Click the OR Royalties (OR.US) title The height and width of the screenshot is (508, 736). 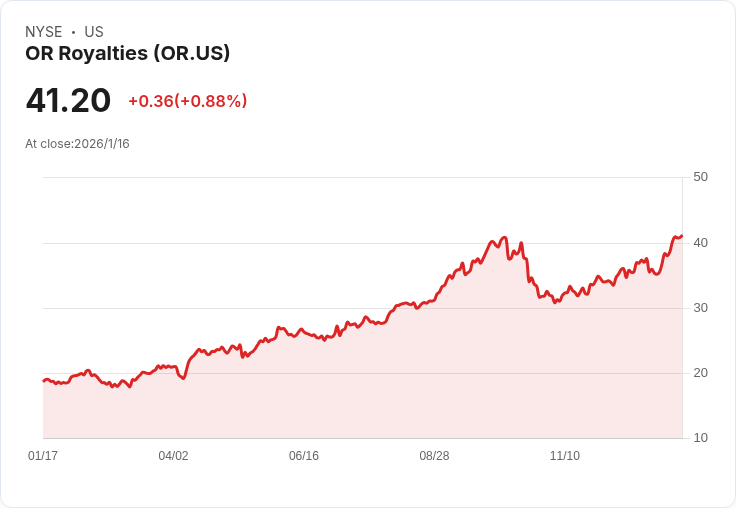(x=128, y=53)
